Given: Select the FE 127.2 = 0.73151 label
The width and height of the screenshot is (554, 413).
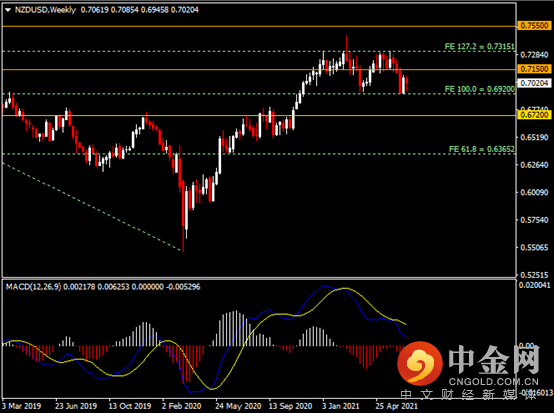Looking at the screenshot, I should pyautogui.click(x=479, y=47).
